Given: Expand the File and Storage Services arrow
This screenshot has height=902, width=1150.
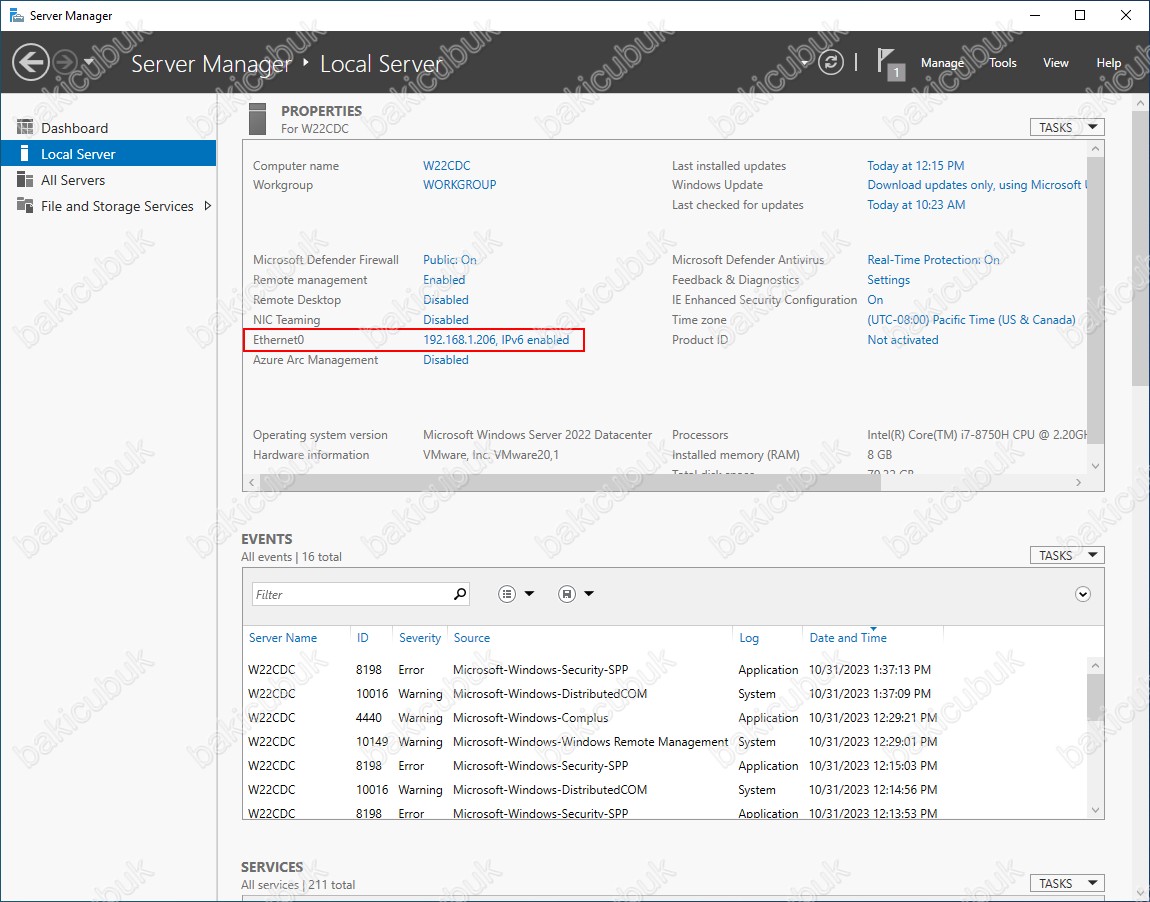Looking at the screenshot, I should 208,206.
